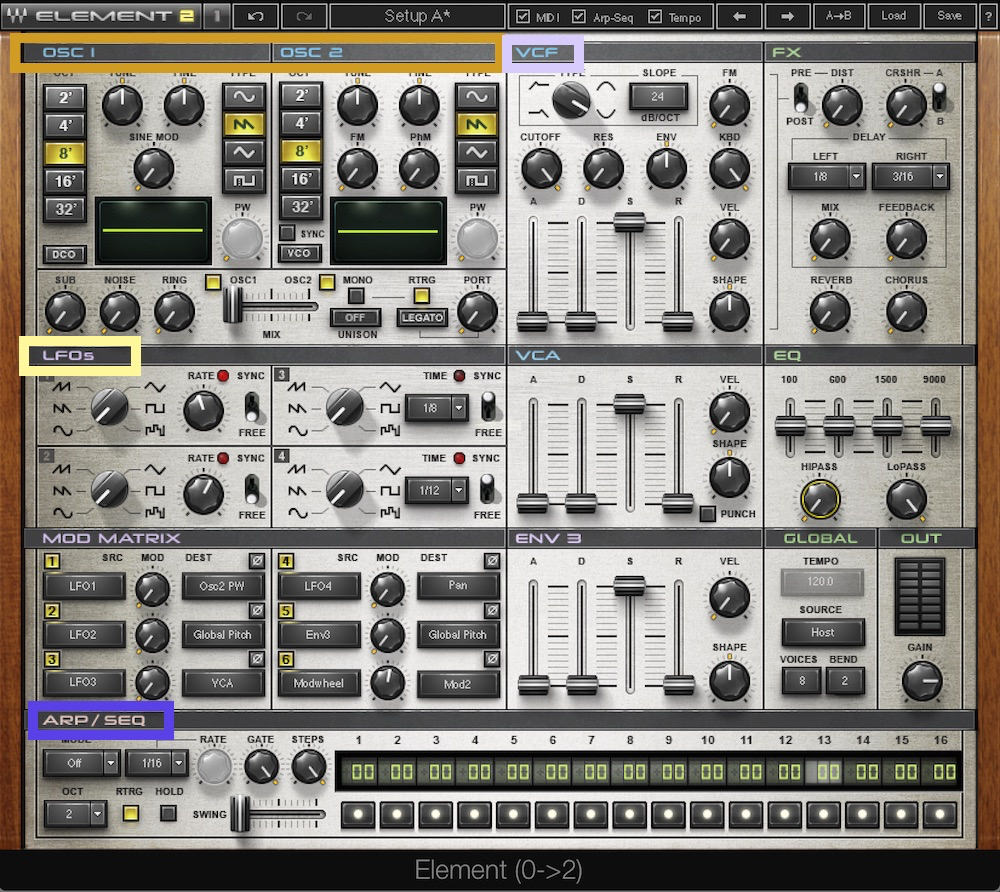Image resolution: width=1000 pixels, height=892 pixels.
Task: Select the triangle waveform for OSC 2
Action: (477, 152)
